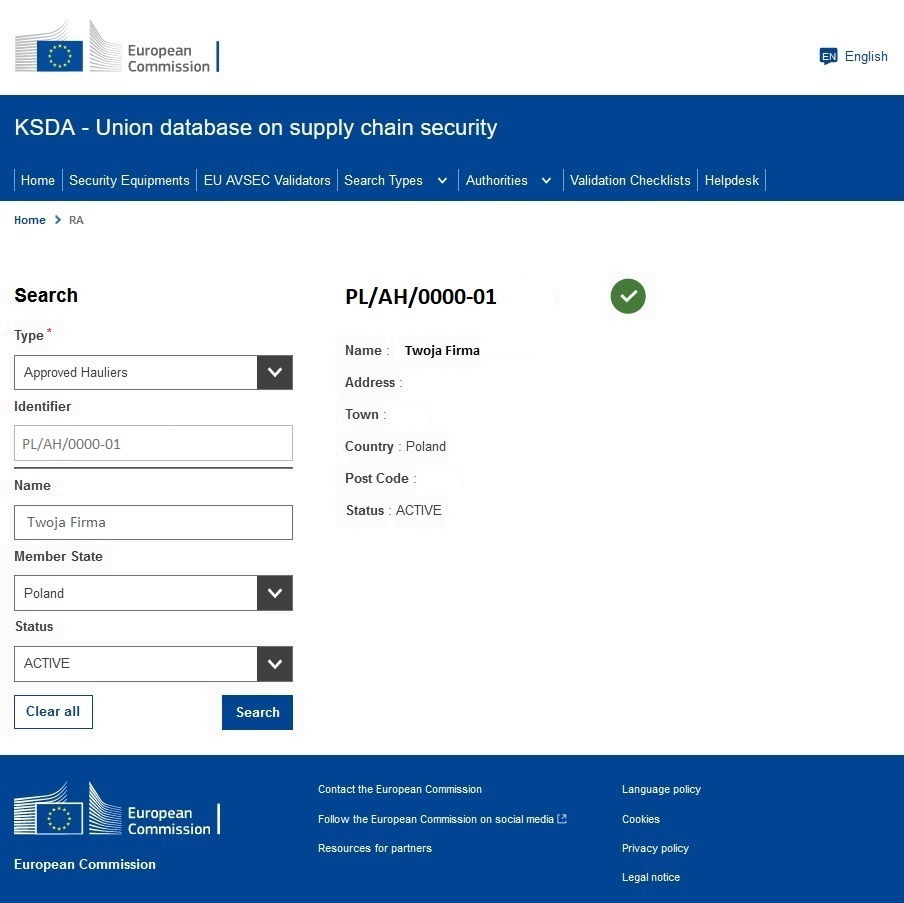Open the Privacy policy footer link
The height and width of the screenshot is (903, 904).
coord(655,848)
